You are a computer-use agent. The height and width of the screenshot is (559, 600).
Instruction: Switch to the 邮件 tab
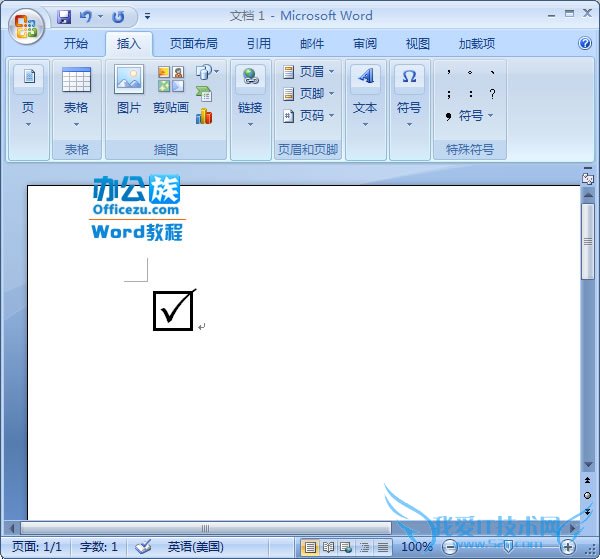[312, 44]
